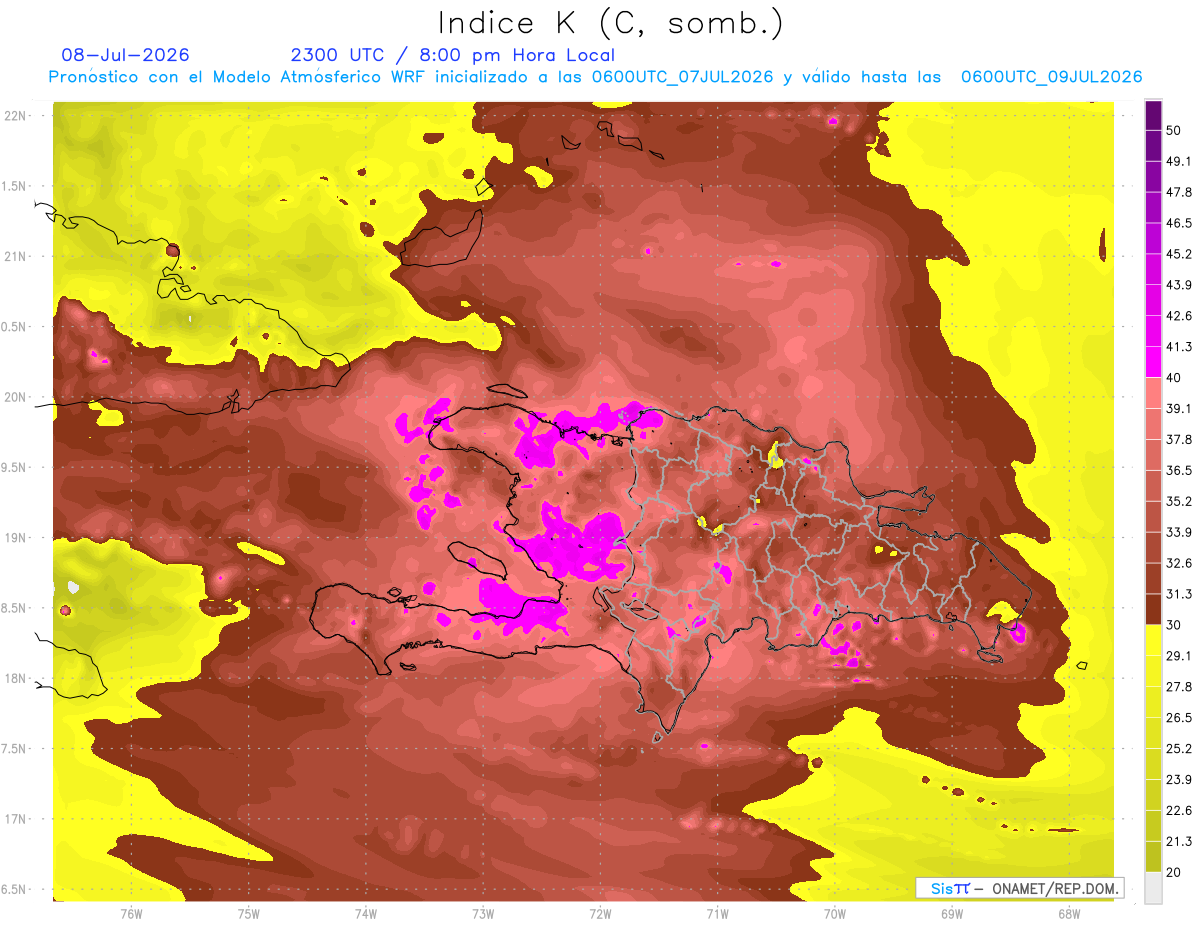Click the colorbar value '47.8'

coord(1178,193)
